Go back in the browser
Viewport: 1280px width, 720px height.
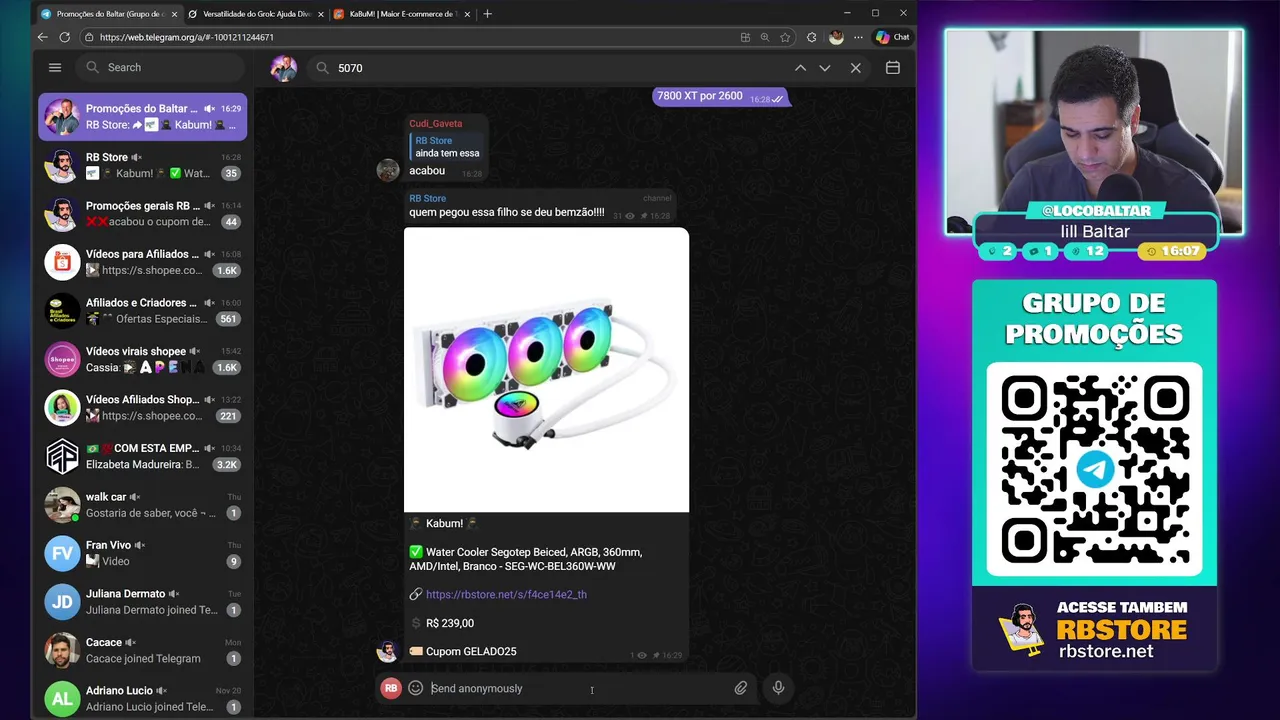(x=43, y=37)
